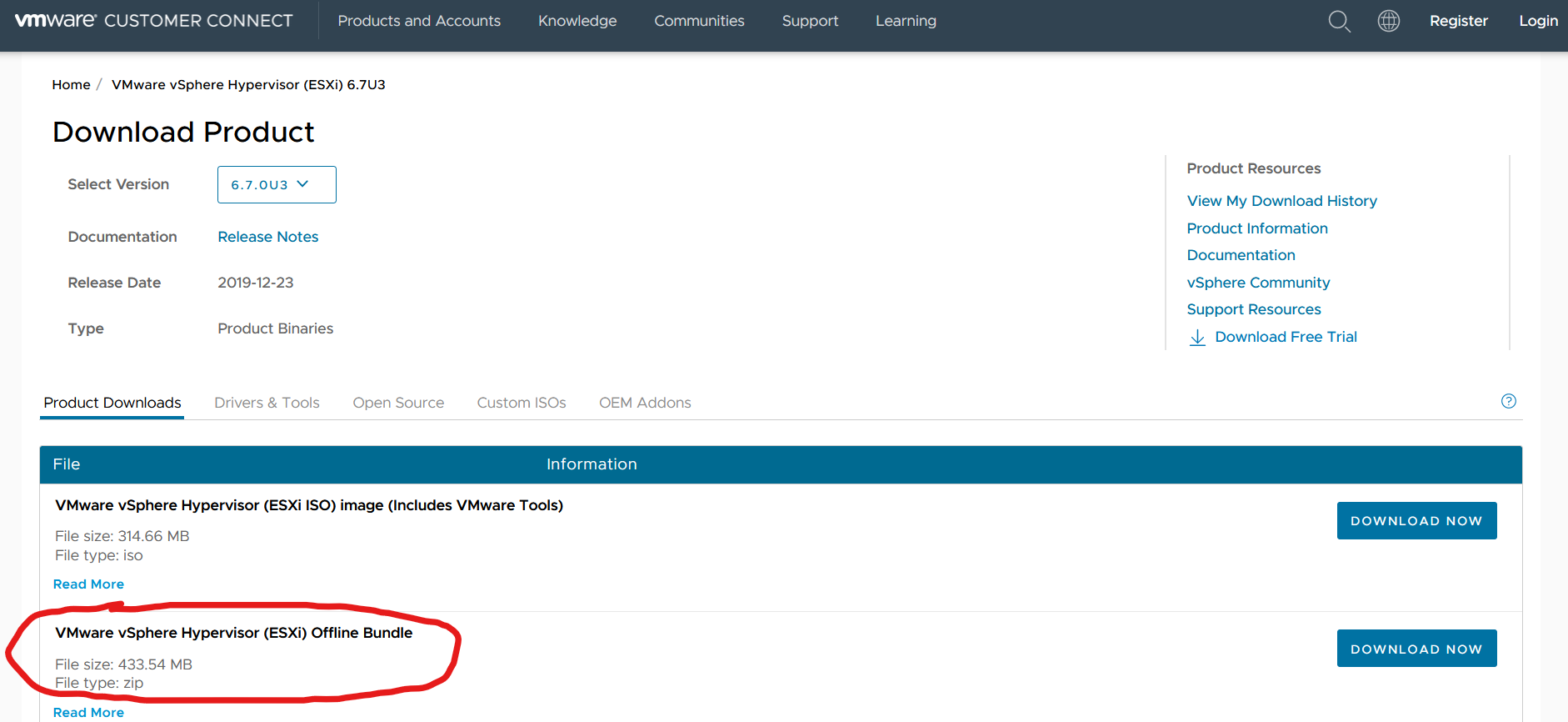
Task: Open the Documentation resource link
Action: pyautogui.click(x=1241, y=255)
